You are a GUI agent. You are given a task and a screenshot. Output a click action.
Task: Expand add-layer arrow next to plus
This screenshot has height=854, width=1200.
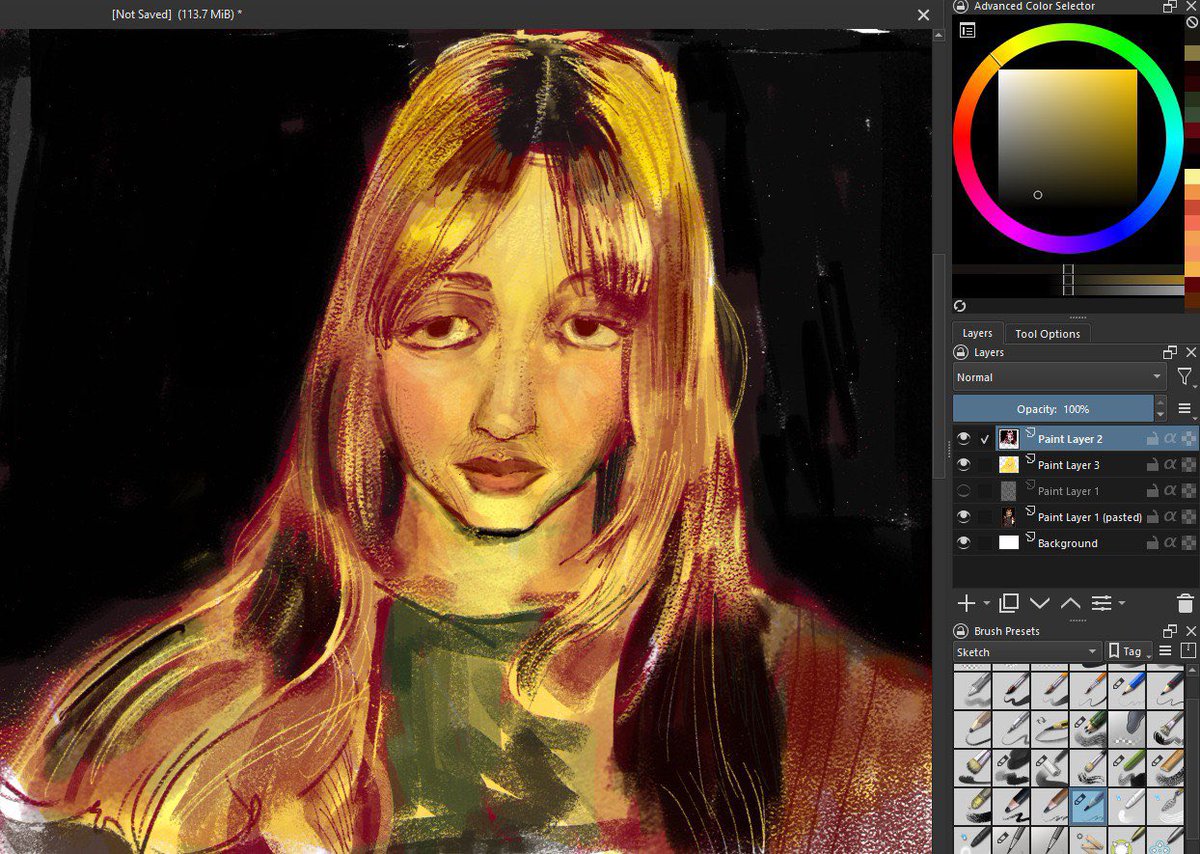(x=986, y=604)
